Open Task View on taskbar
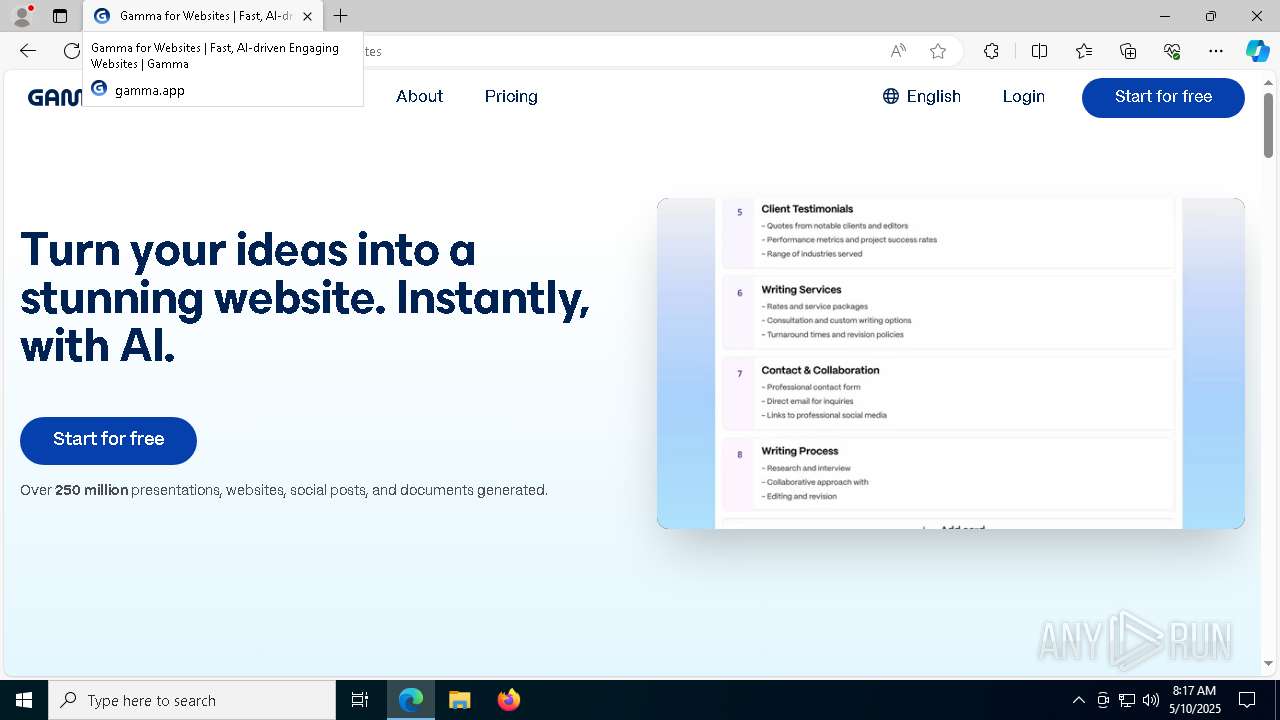Viewport: 1280px width, 720px height. (360, 700)
